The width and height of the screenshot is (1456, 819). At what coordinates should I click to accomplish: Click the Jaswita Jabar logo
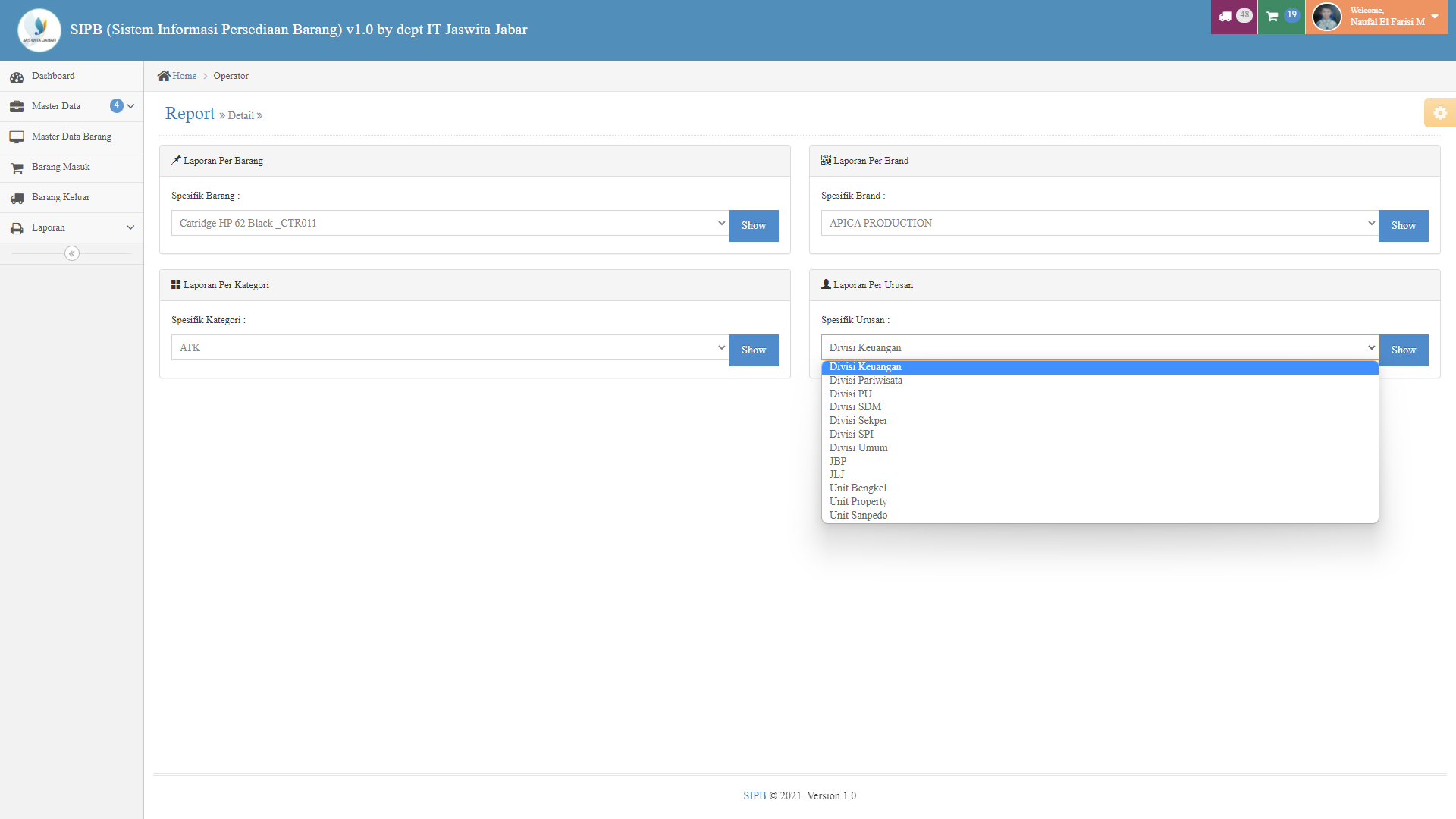point(39,30)
